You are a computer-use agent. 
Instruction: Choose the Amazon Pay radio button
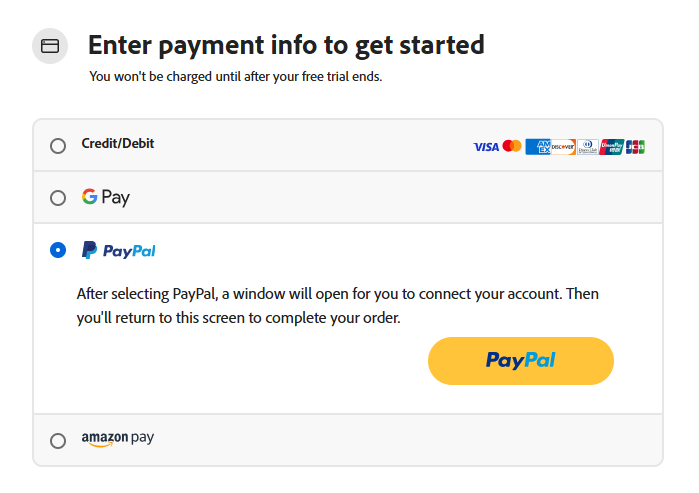coord(58,440)
